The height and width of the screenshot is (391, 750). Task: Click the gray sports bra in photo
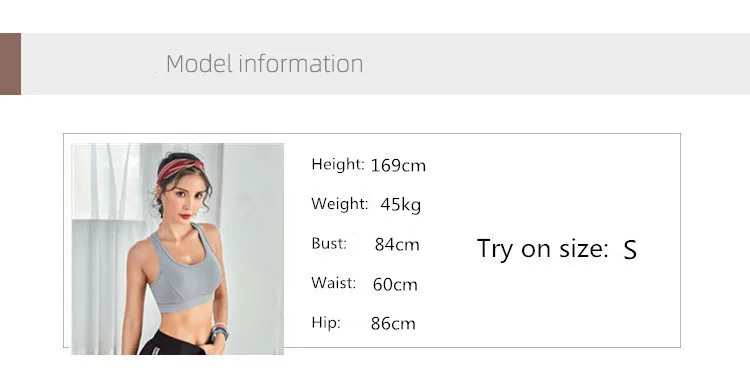[x=186, y=270]
